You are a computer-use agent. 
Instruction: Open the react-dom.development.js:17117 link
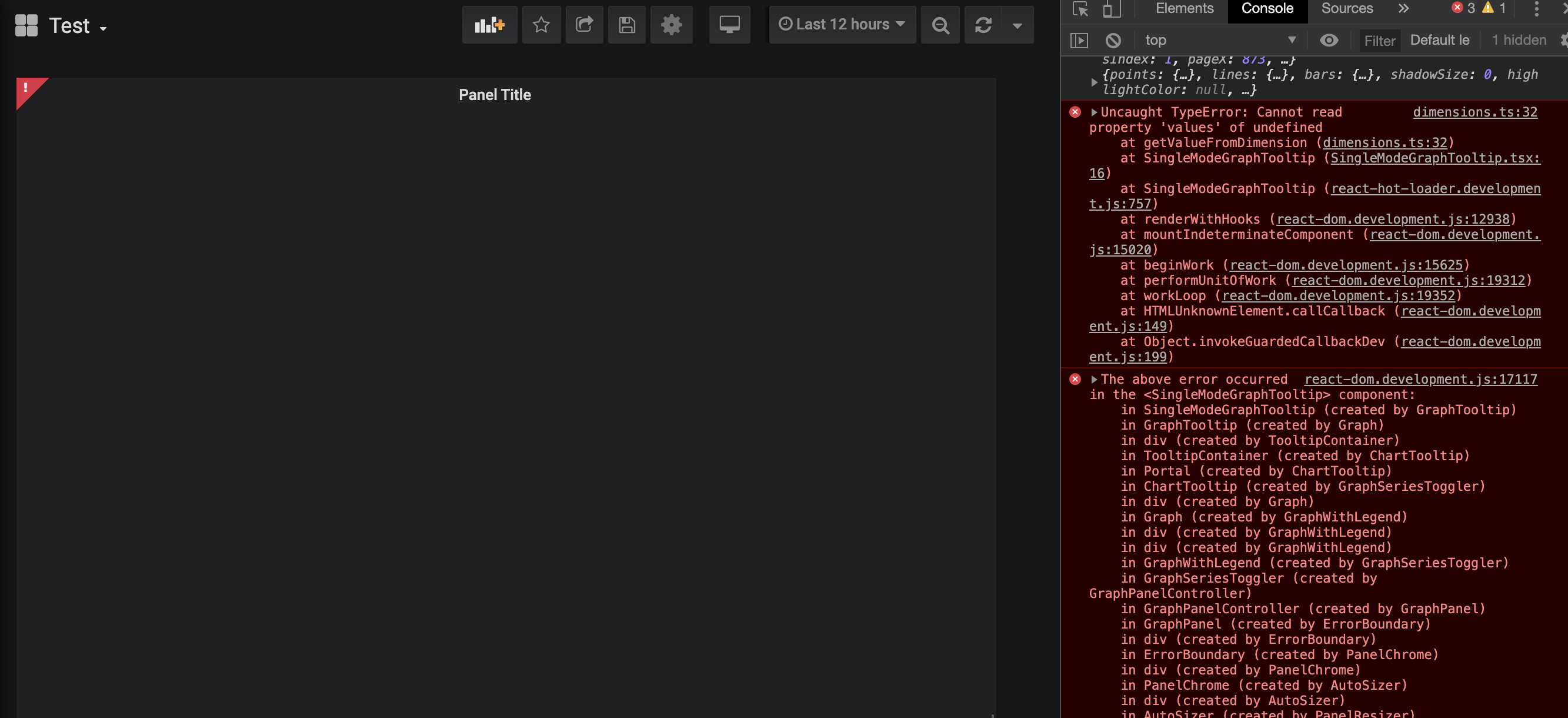(1420, 380)
